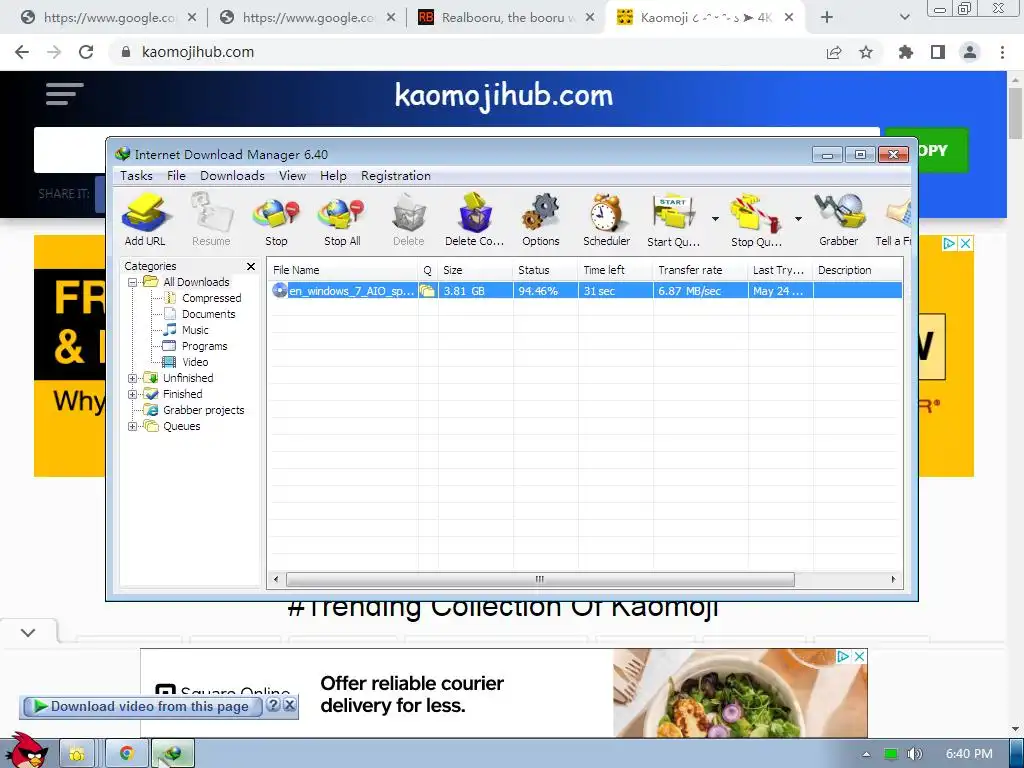1024x768 pixels.
Task: Click the kaomojihub.com address bar
Action: click(x=472, y=52)
